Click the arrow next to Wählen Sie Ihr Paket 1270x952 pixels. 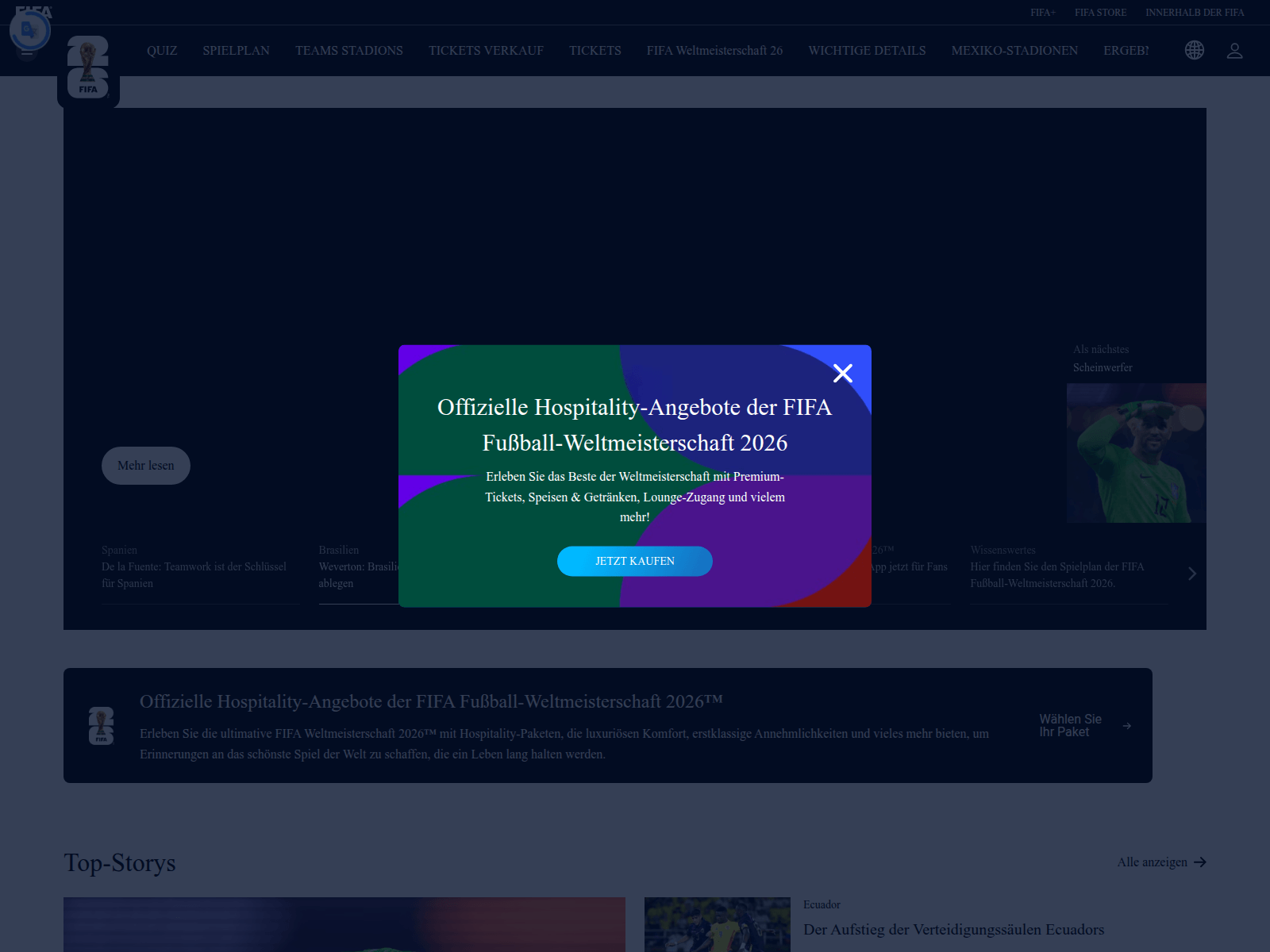coord(1127,726)
